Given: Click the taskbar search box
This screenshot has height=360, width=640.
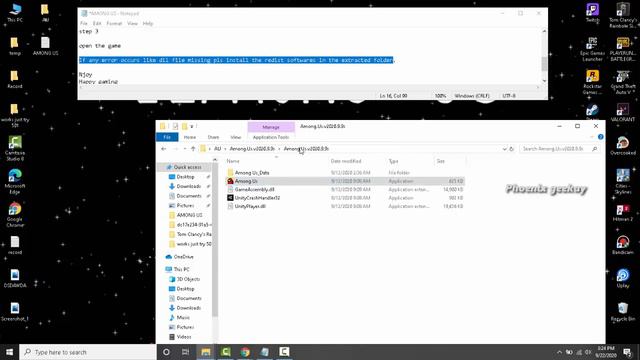Looking at the screenshot, I should tap(88, 352).
